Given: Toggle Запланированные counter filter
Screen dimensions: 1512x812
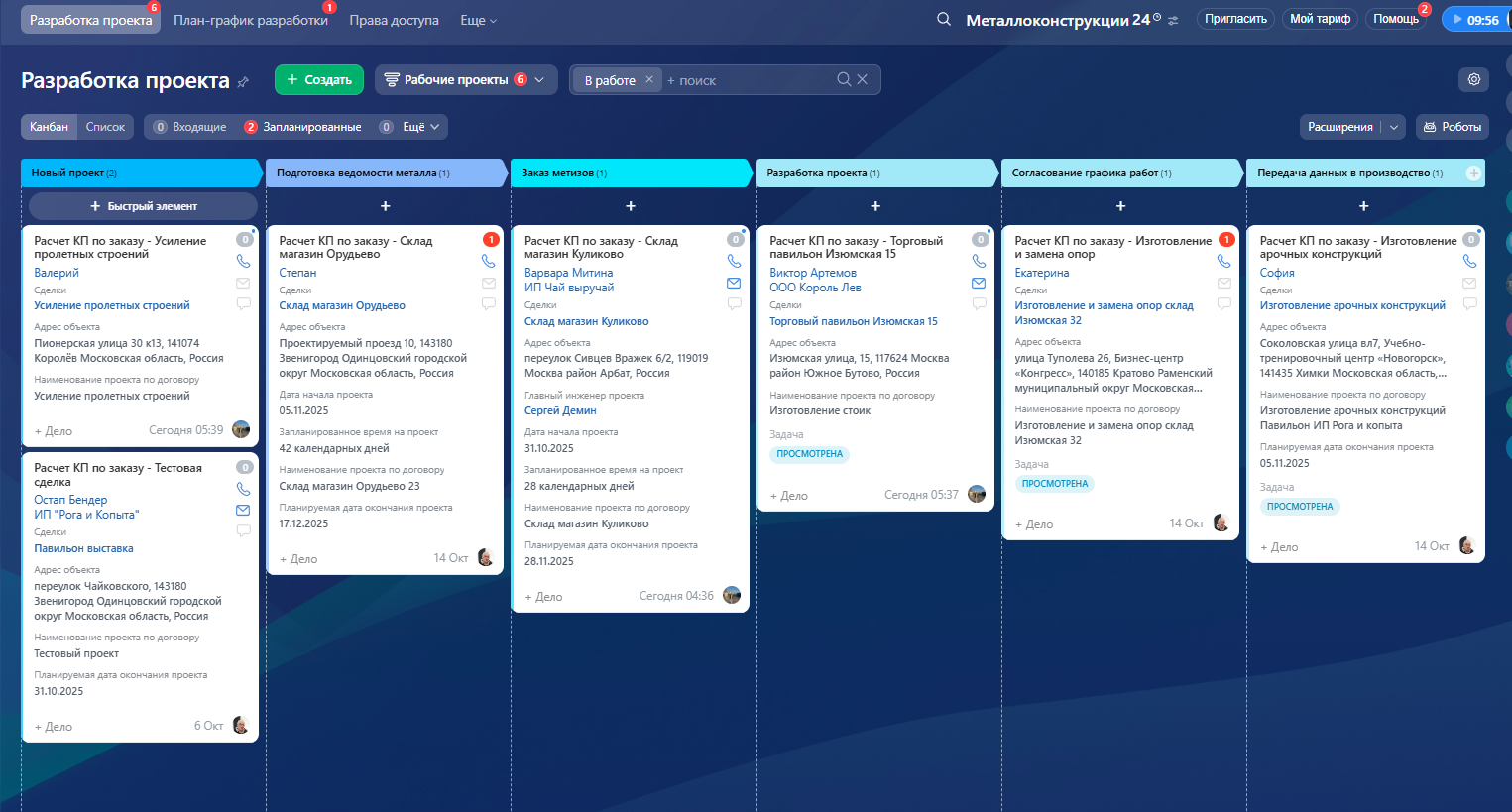Looking at the screenshot, I should point(303,127).
